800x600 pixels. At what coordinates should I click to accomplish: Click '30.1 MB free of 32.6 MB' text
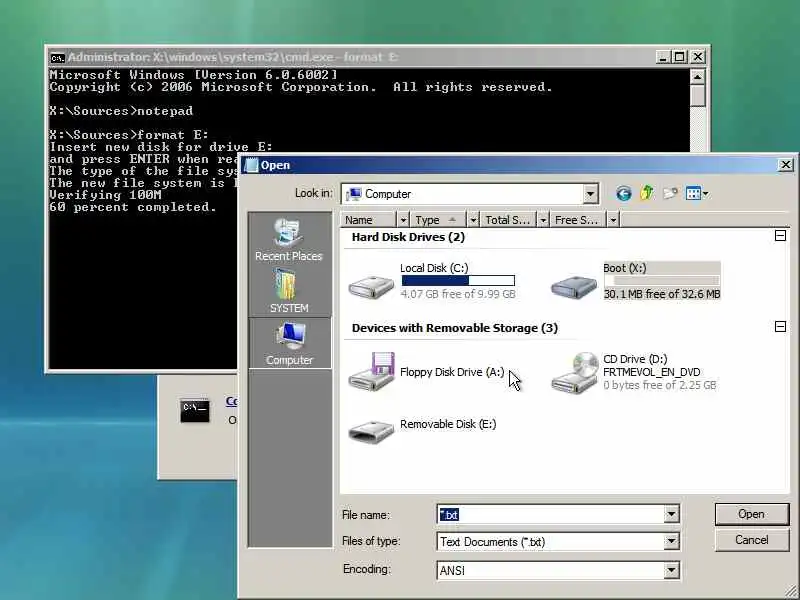pos(662,294)
